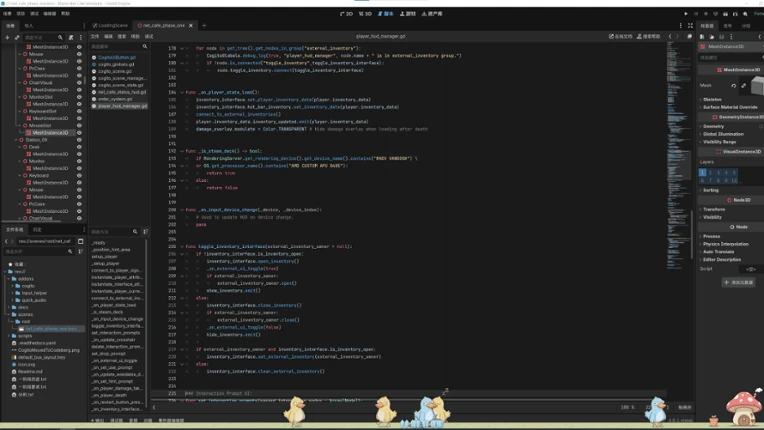Toggle visibility of MouseSlot node
This screenshot has height=430, width=764.
click(79, 126)
